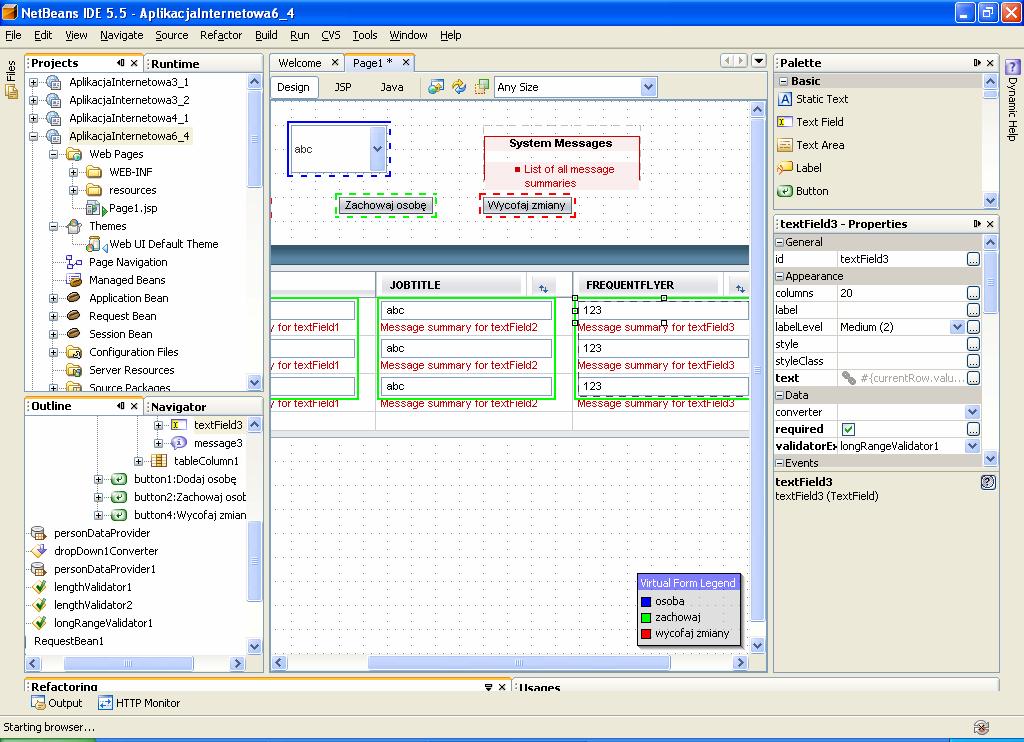The width and height of the screenshot is (1024, 742).
Task: Click the Managed Beans icon
Action: [x=74, y=280]
